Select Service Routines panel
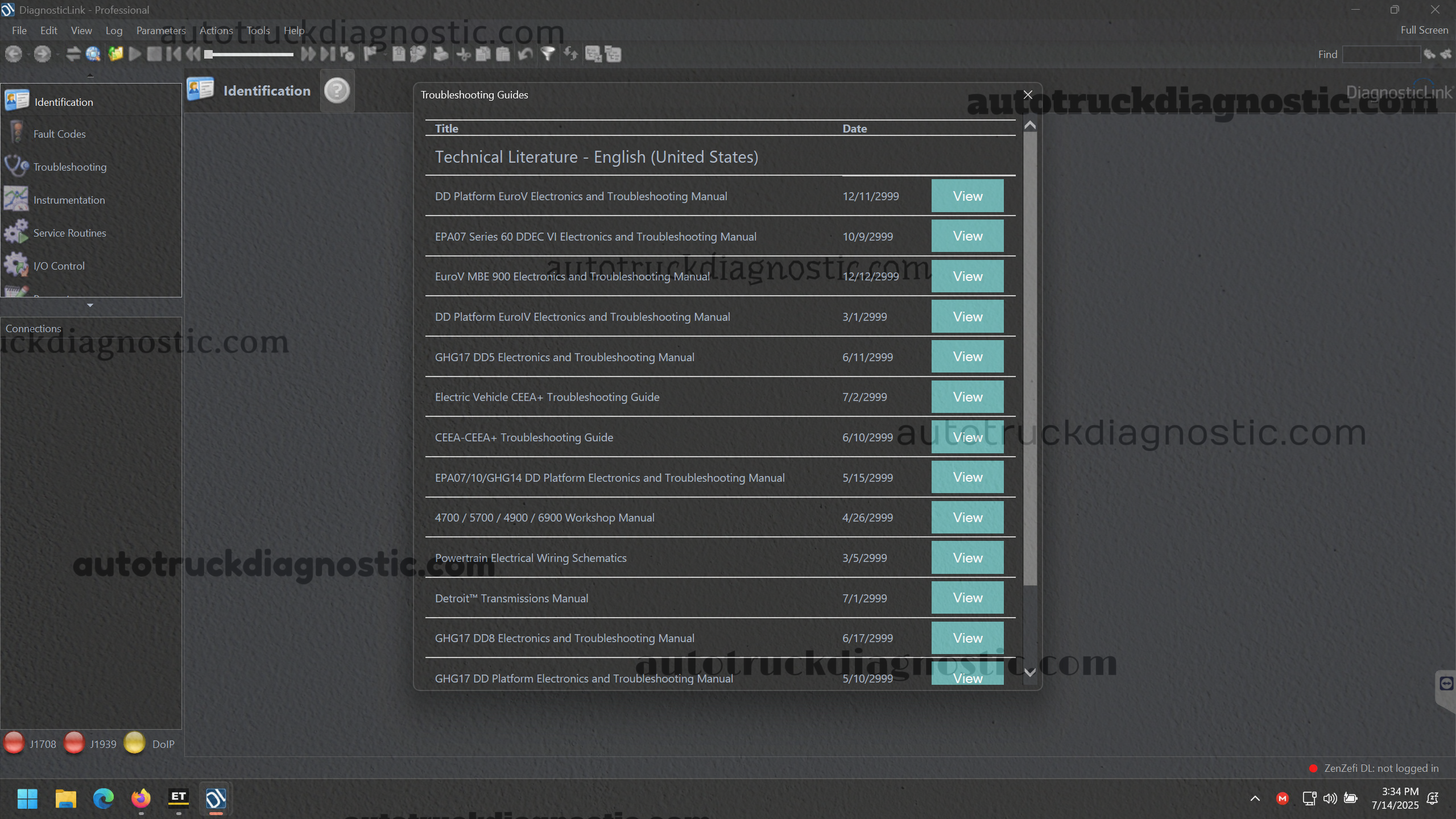 pos(69,233)
